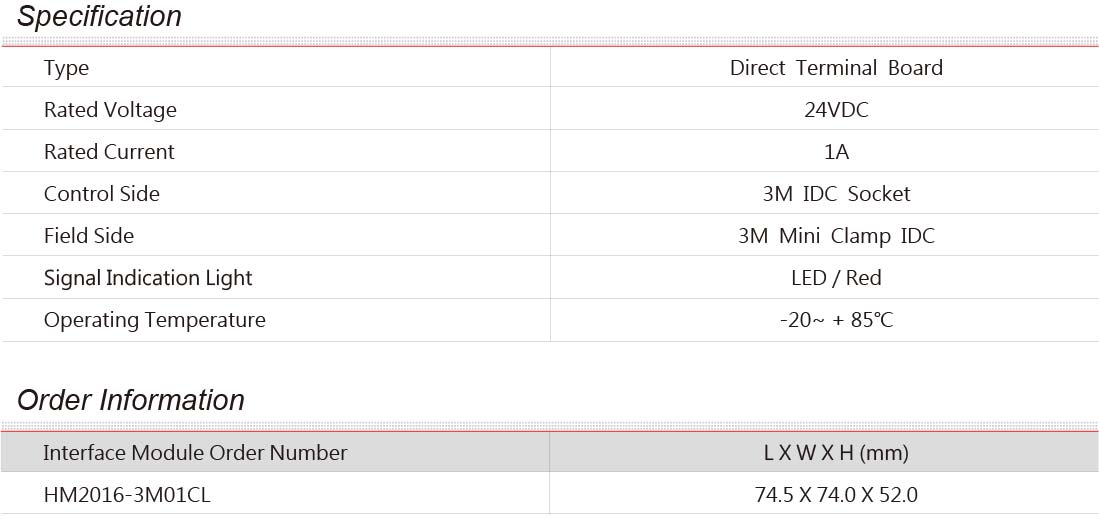Click the LED / Red value
This screenshot has height=528, width=1099.
point(836,278)
